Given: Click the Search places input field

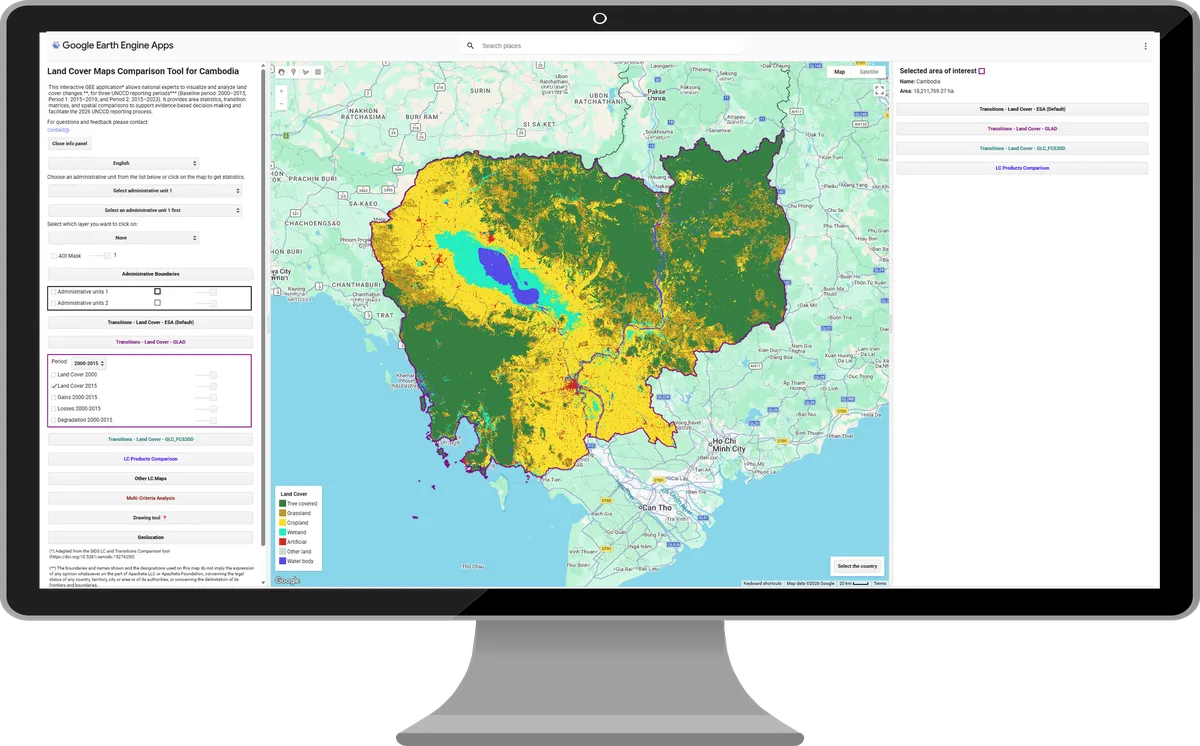Looking at the screenshot, I should coord(605,46).
